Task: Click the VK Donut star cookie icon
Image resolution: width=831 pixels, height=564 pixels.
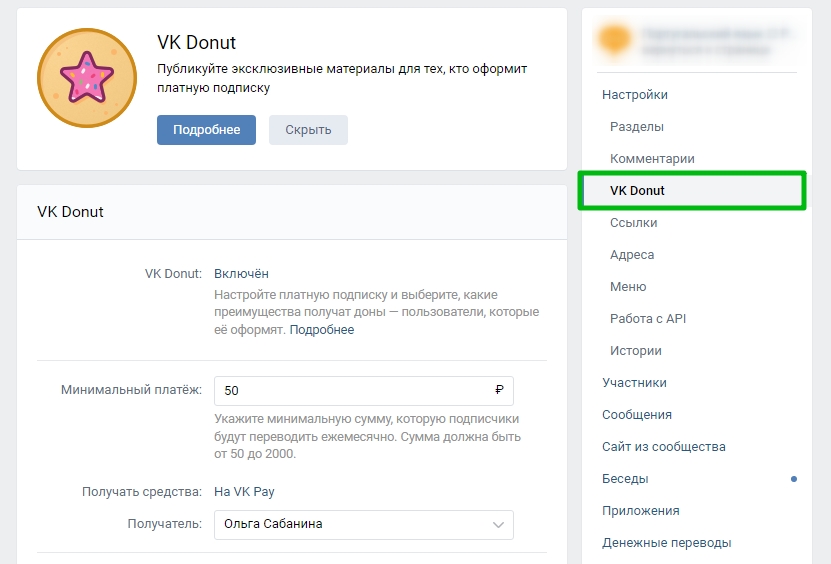Action: 87,78
